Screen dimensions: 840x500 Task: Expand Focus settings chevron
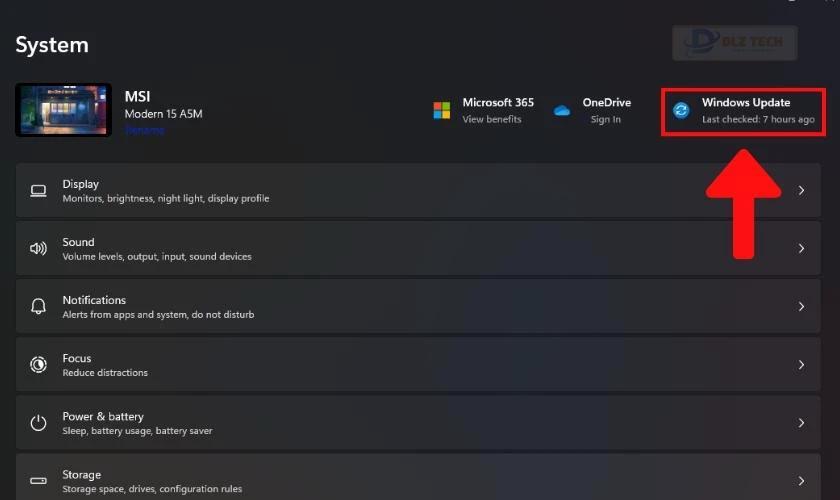[x=801, y=365]
